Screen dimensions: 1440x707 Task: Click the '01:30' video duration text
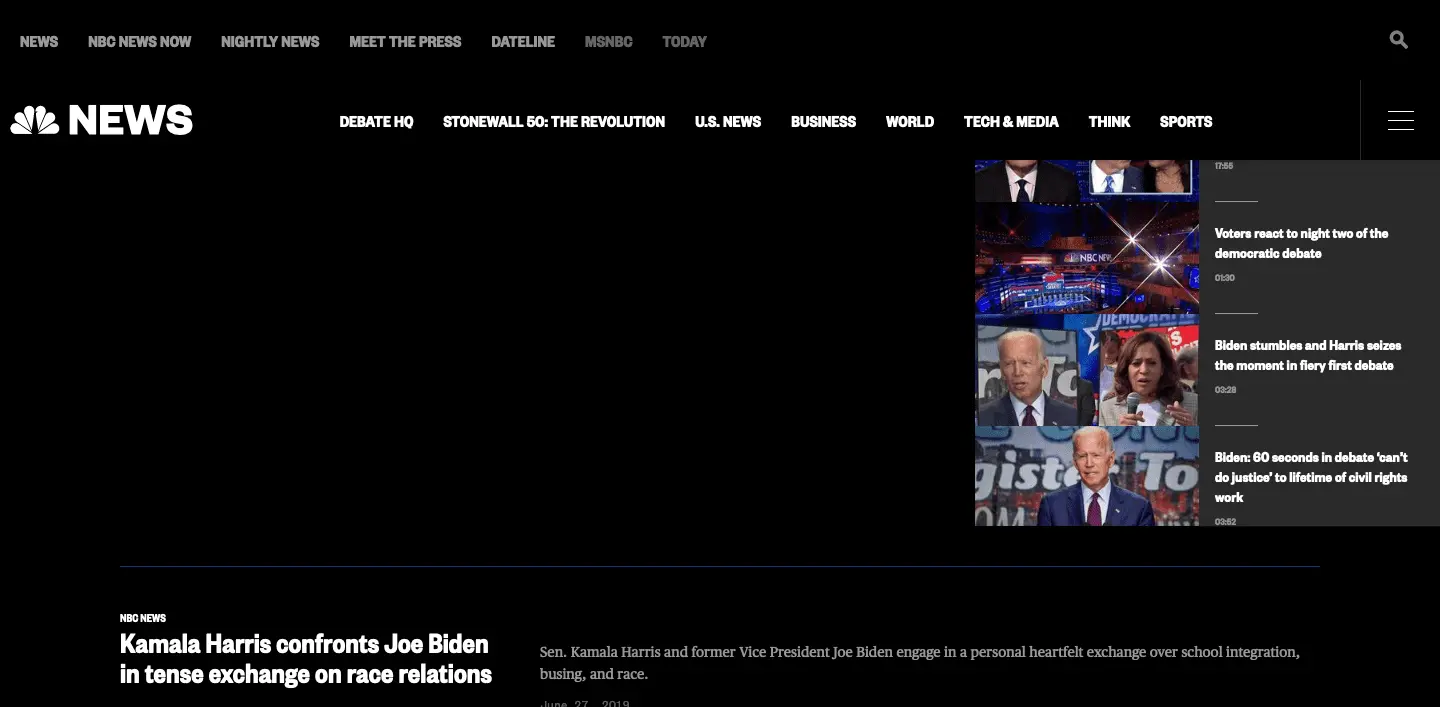[1225, 278]
